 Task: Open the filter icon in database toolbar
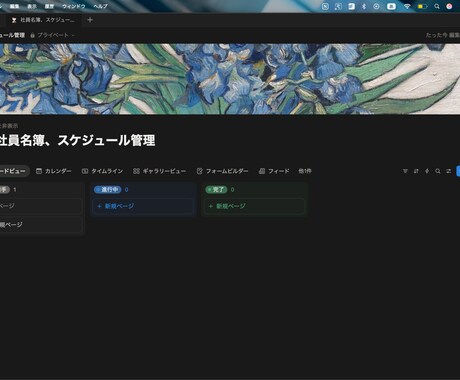[x=405, y=171]
